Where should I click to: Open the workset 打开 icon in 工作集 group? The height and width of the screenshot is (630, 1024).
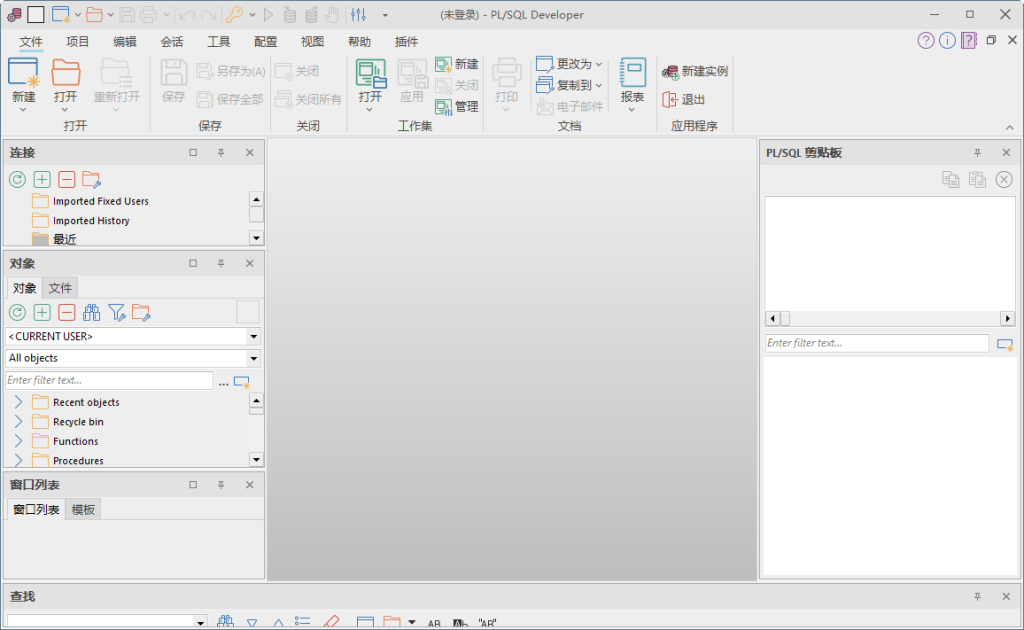(x=370, y=73)
